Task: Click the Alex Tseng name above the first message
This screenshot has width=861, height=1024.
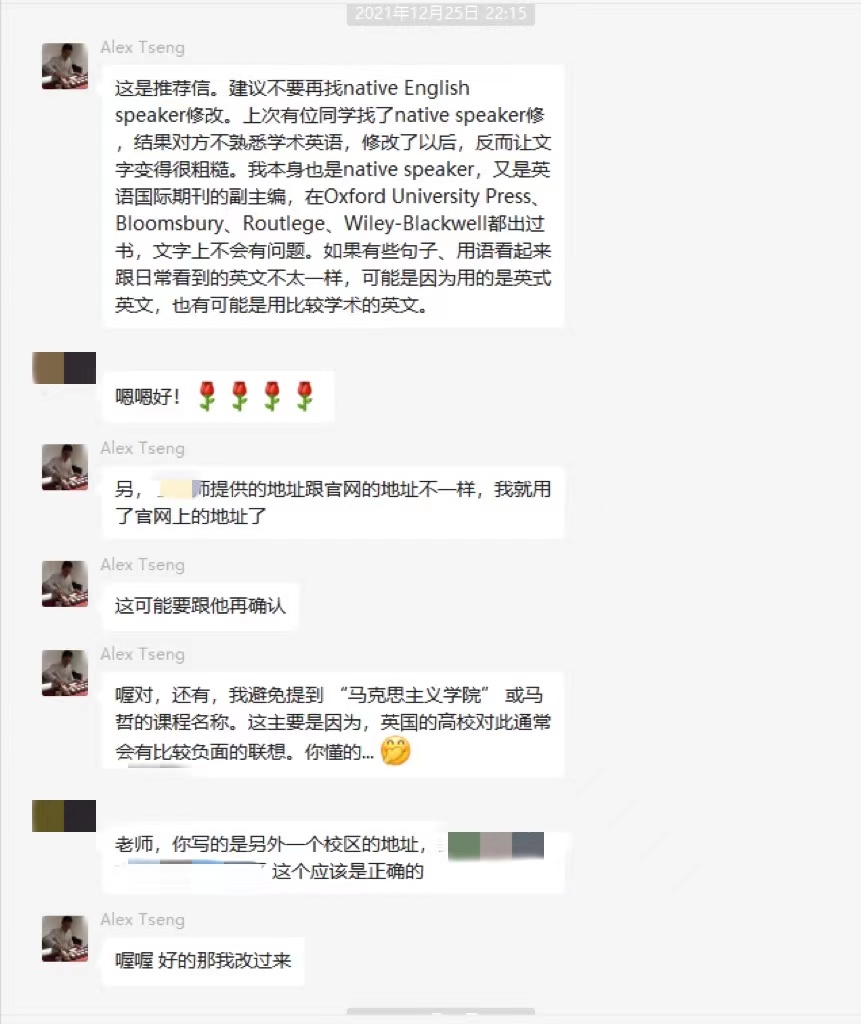Action: tap(142, 47)
